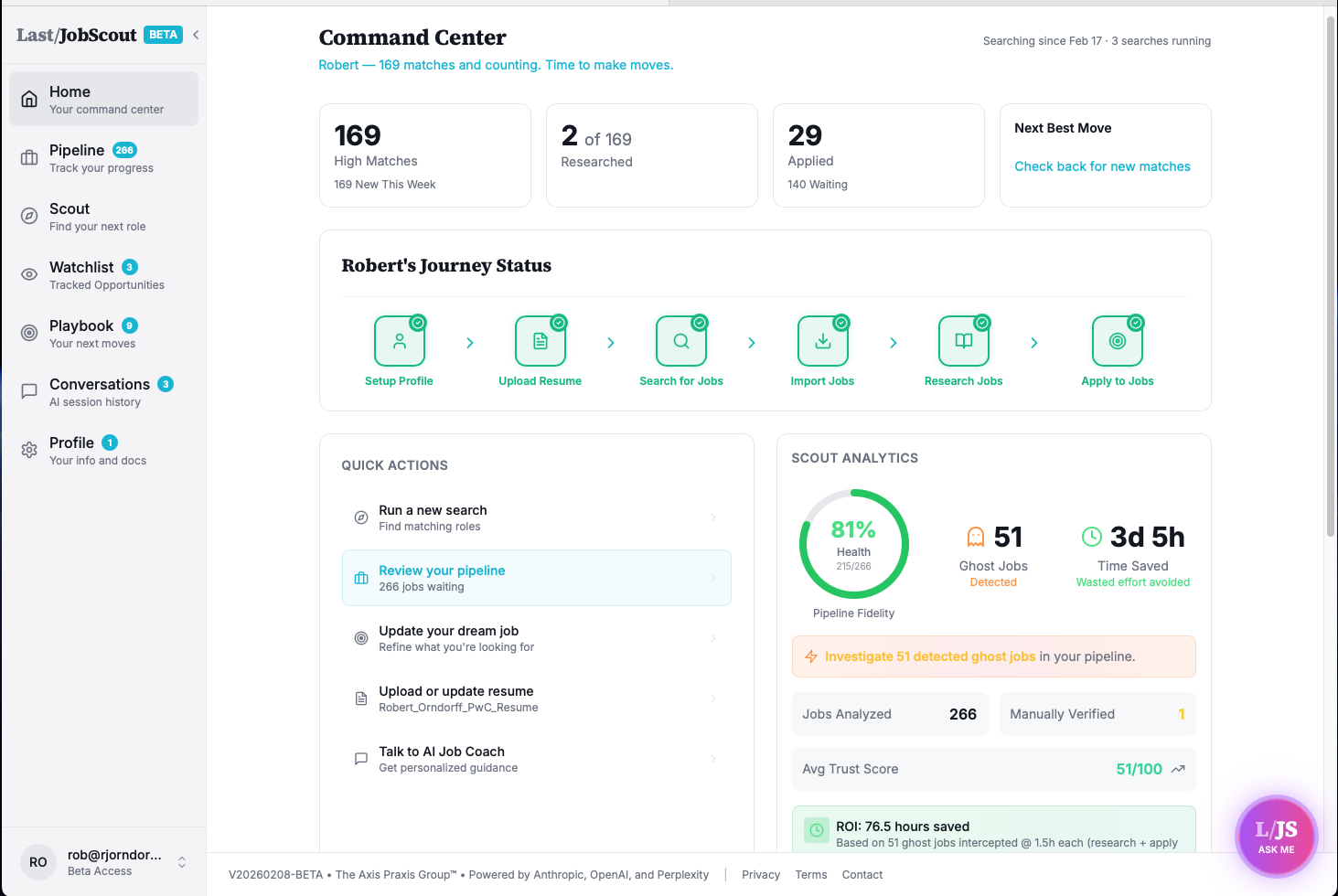Click the ghost icon beside 51 Ghost Jobs
This screenshot has width=1338, height=896.
975,536
